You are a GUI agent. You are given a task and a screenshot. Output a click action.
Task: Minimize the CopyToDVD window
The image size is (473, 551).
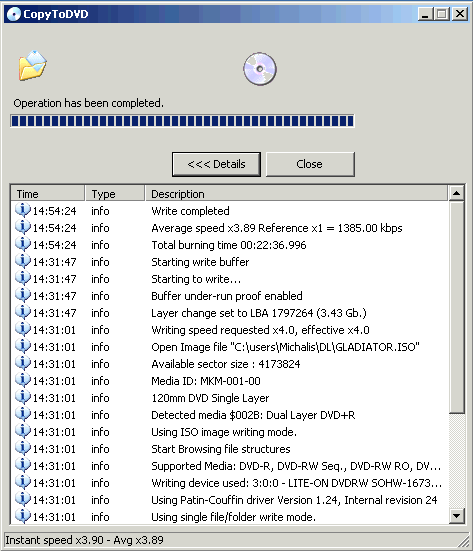click(x=425, y=14)
